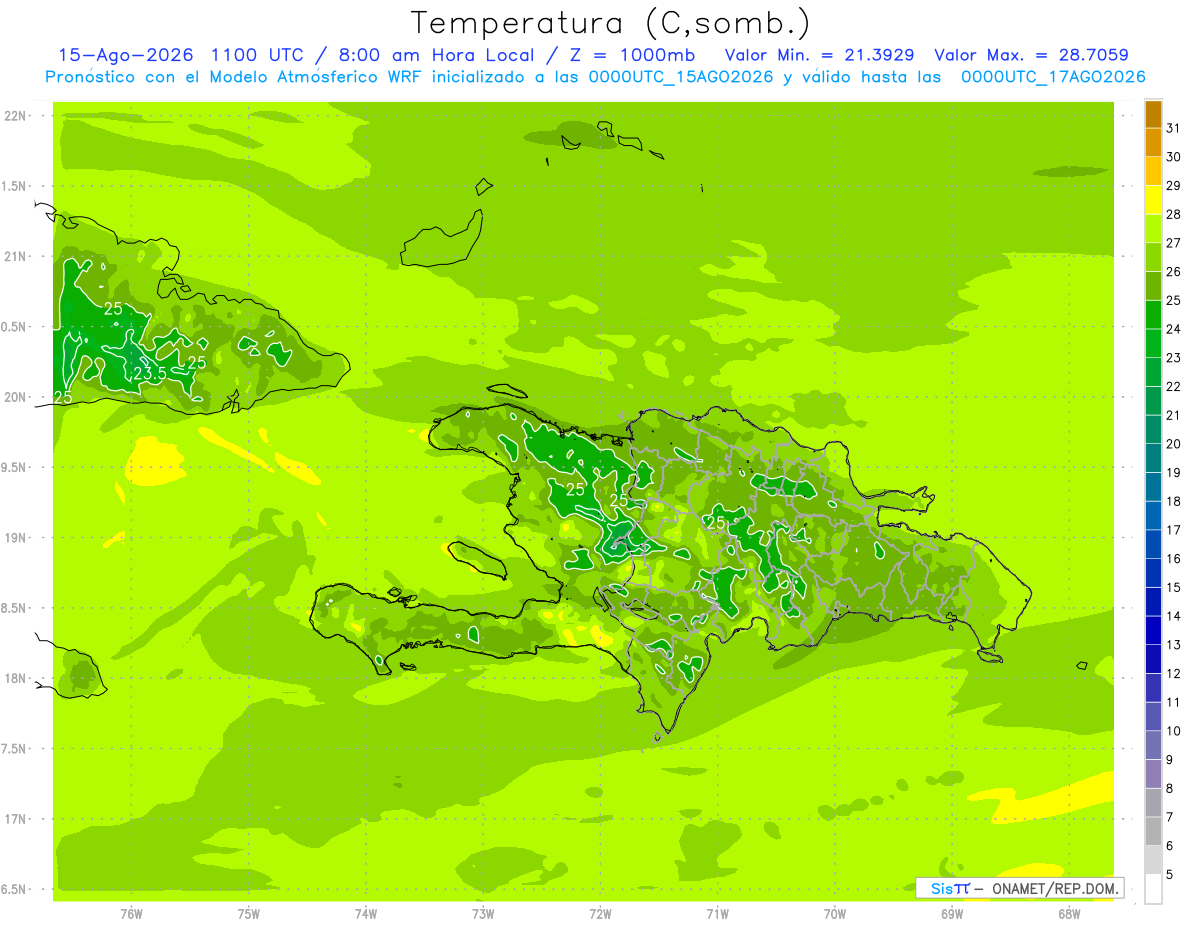Image resolution: width=1200 pixels, height=927 pixels.
Task: Click the '21N' latitude axis label
Action: (16, 257)
